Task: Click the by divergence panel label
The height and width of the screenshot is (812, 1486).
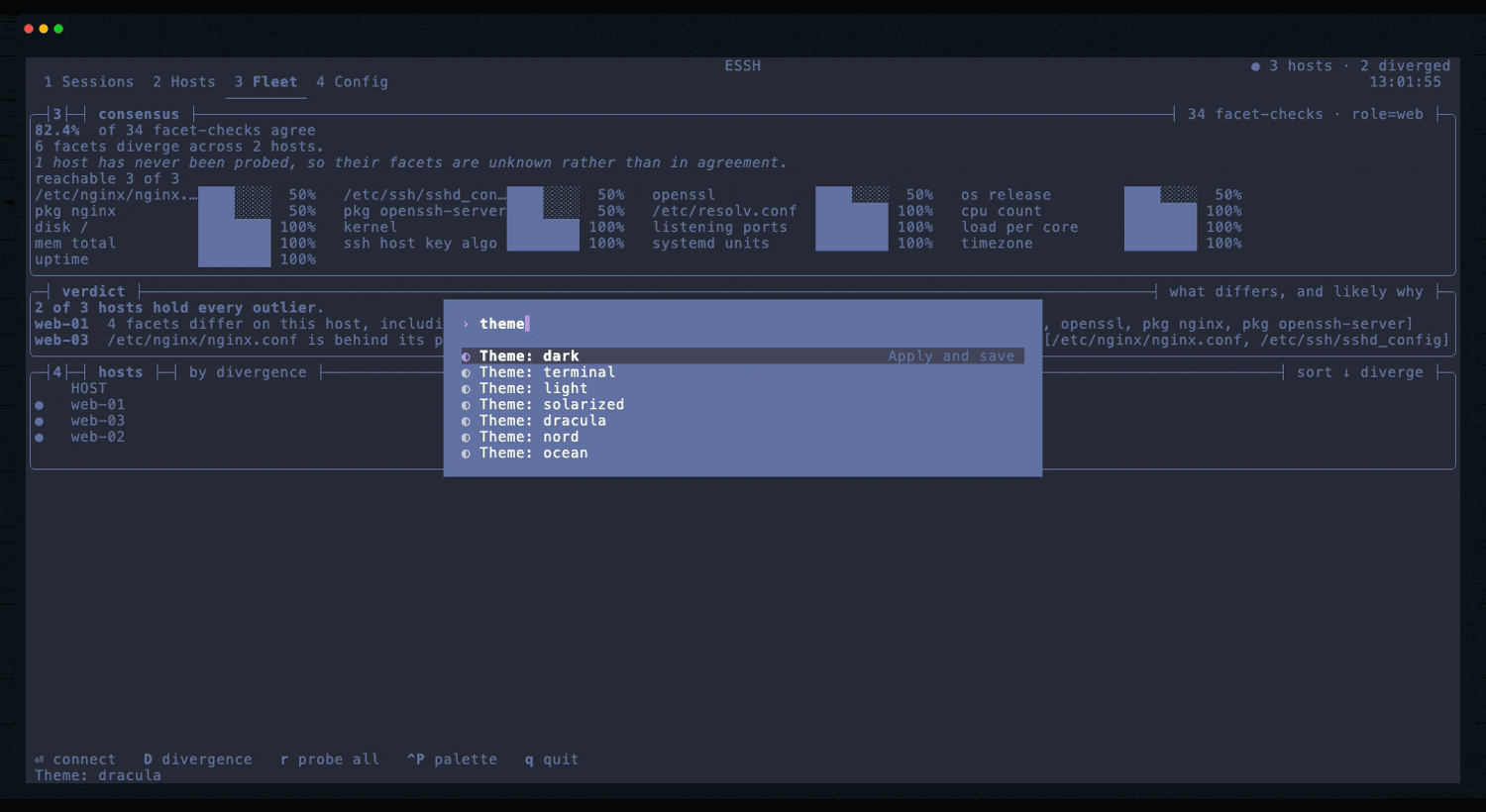Action: pyautogui.click(x=248, y=372)
